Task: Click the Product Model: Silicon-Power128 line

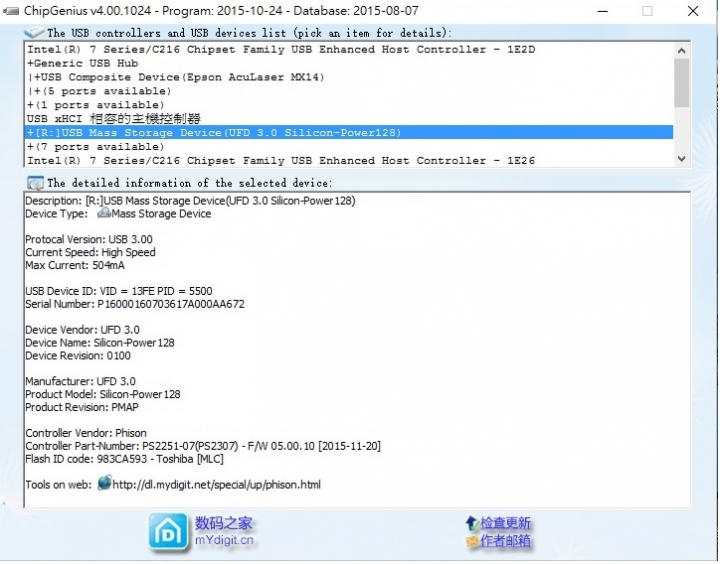Action: click(x=103, y=394)
